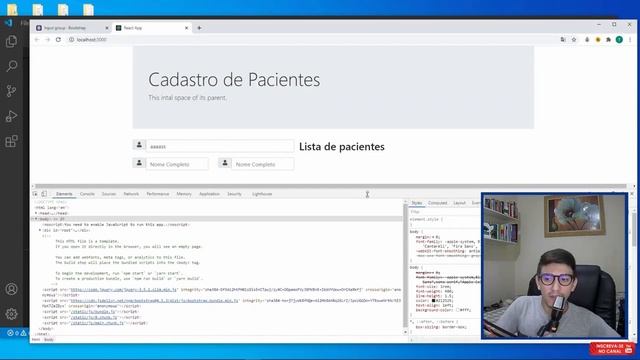Close the Input group Bootstrap tab

point(107,28)
